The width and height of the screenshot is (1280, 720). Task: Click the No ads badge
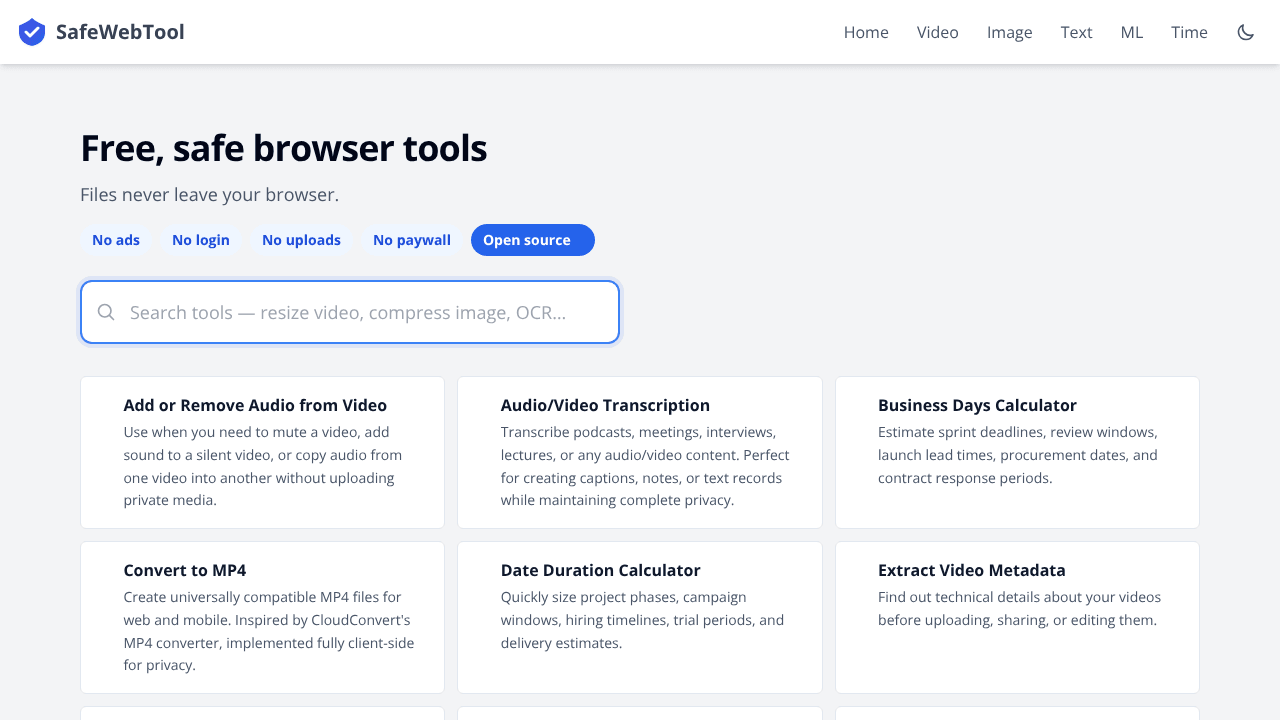coord(116,240)
